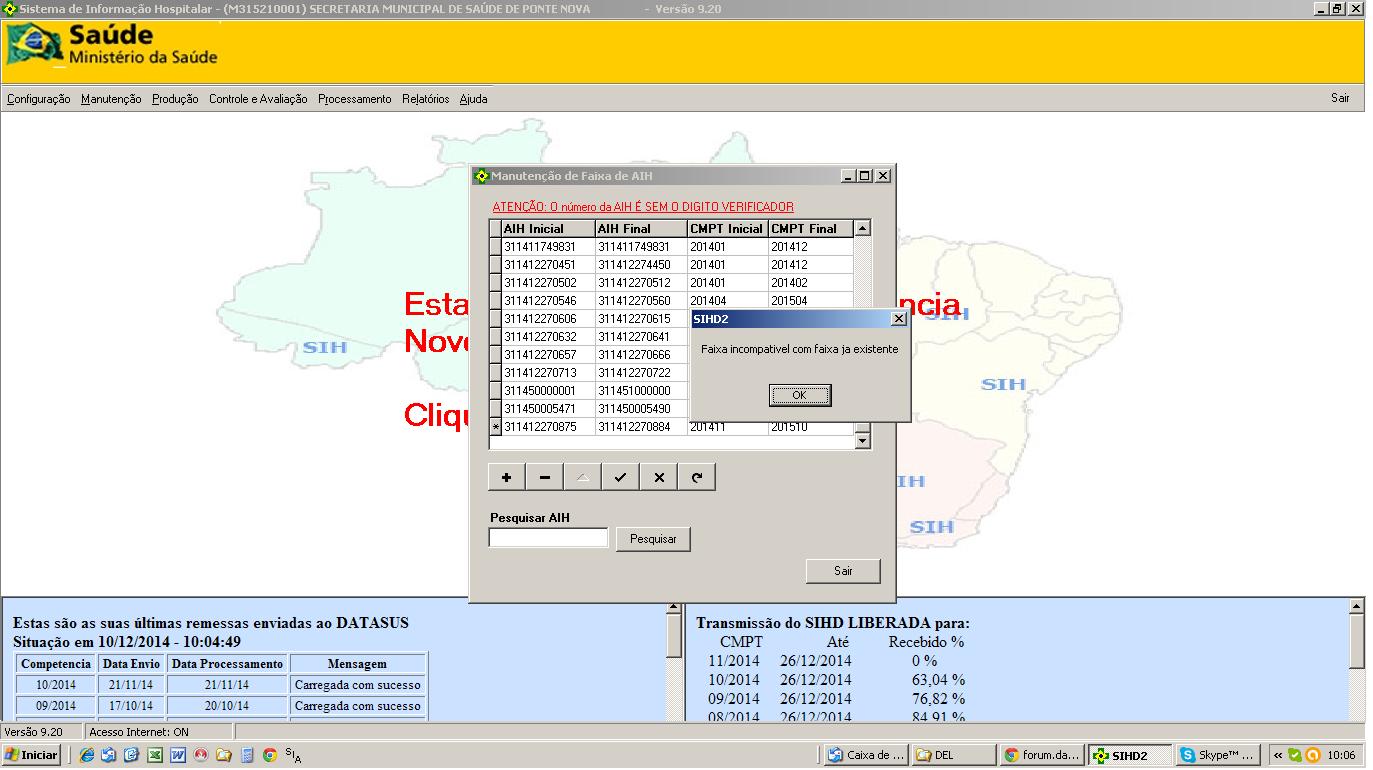
Task: Switch to Skype in the taskbar
Action: pyautogui.click(x=1217, y=755)
